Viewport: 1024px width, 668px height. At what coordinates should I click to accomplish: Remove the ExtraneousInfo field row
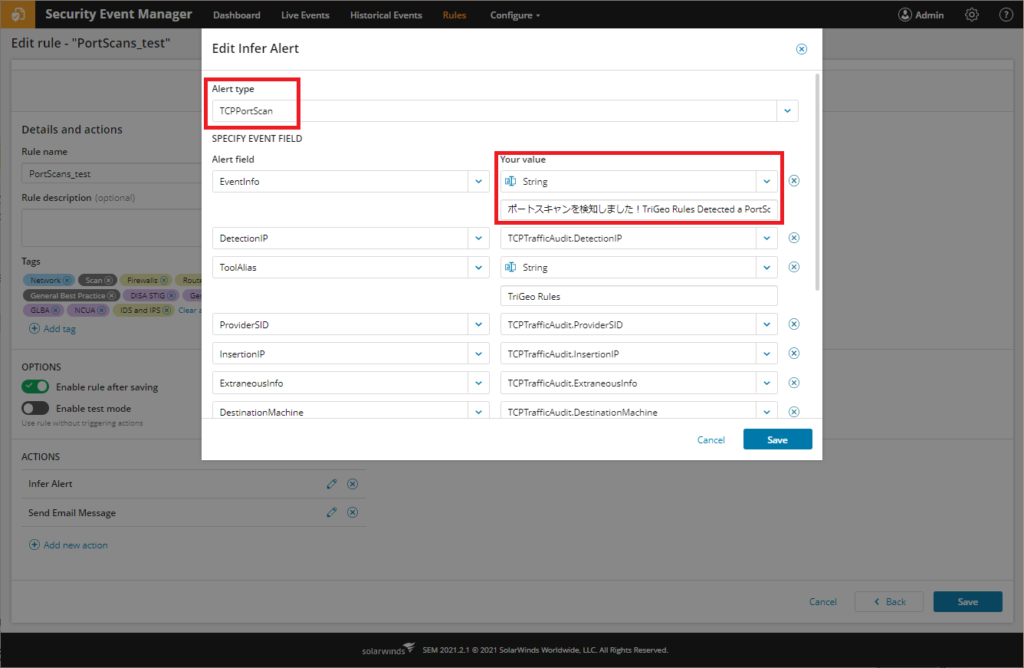point(794,383)
